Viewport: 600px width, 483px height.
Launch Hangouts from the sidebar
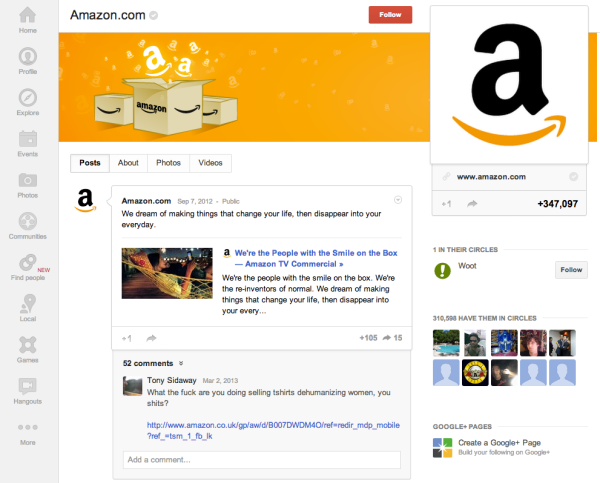pyautogui.click(x=28, y=386)
